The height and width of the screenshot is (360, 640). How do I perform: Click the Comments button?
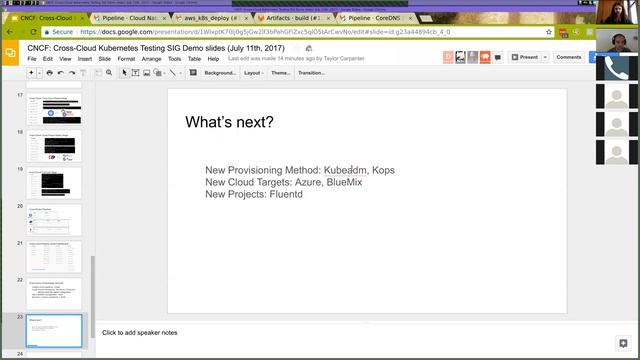click(x=569, y=57)
